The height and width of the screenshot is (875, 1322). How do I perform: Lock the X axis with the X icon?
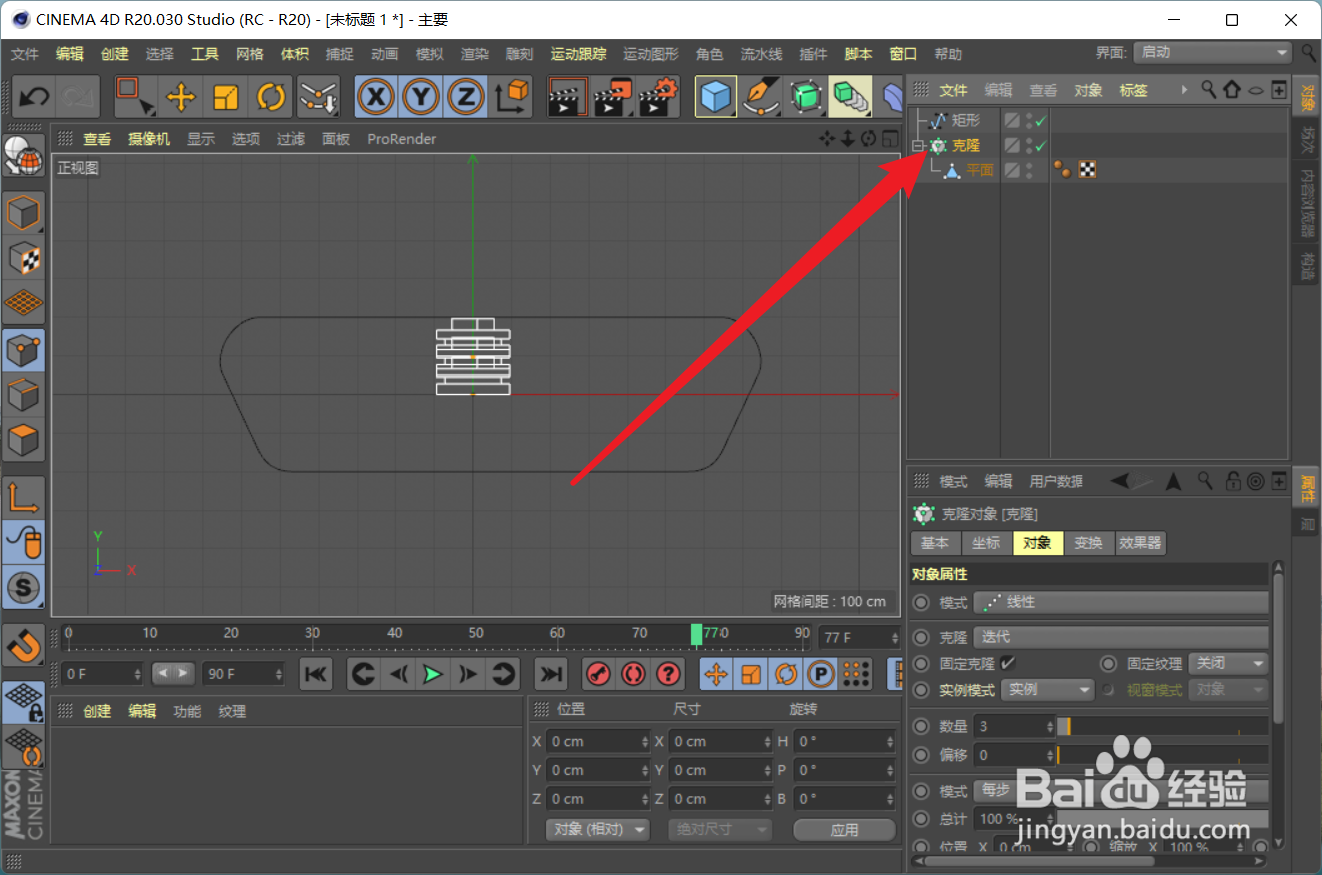(376, 96)
